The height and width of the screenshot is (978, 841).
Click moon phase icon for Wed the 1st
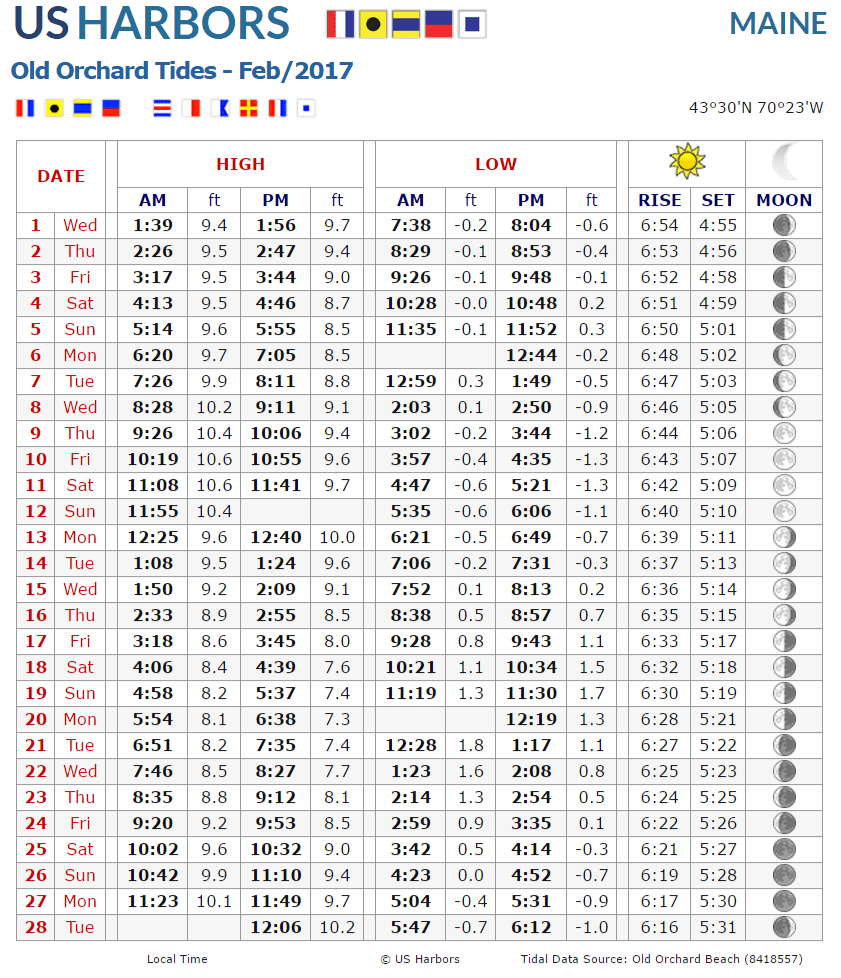pyautogui.click(x=784, y=225)
